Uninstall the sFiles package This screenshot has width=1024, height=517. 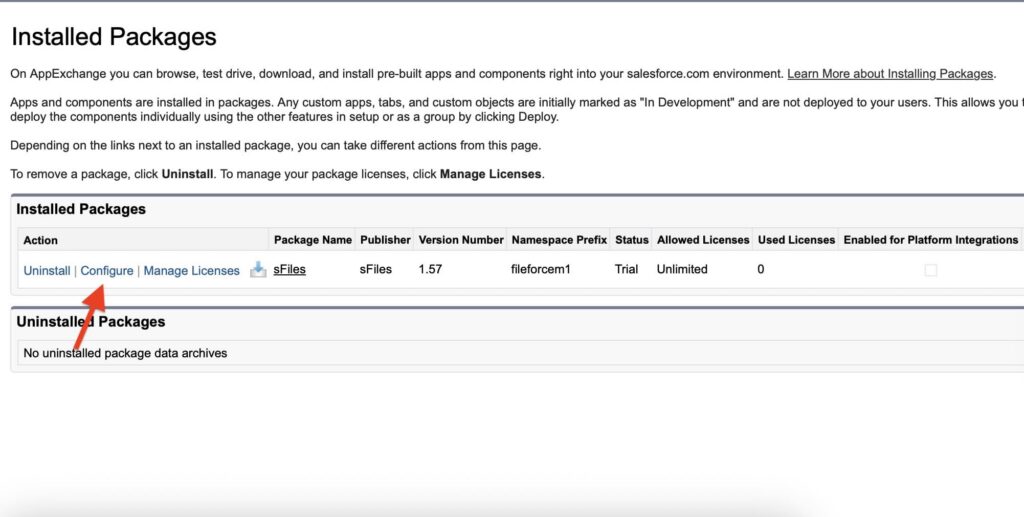point(47,270)
